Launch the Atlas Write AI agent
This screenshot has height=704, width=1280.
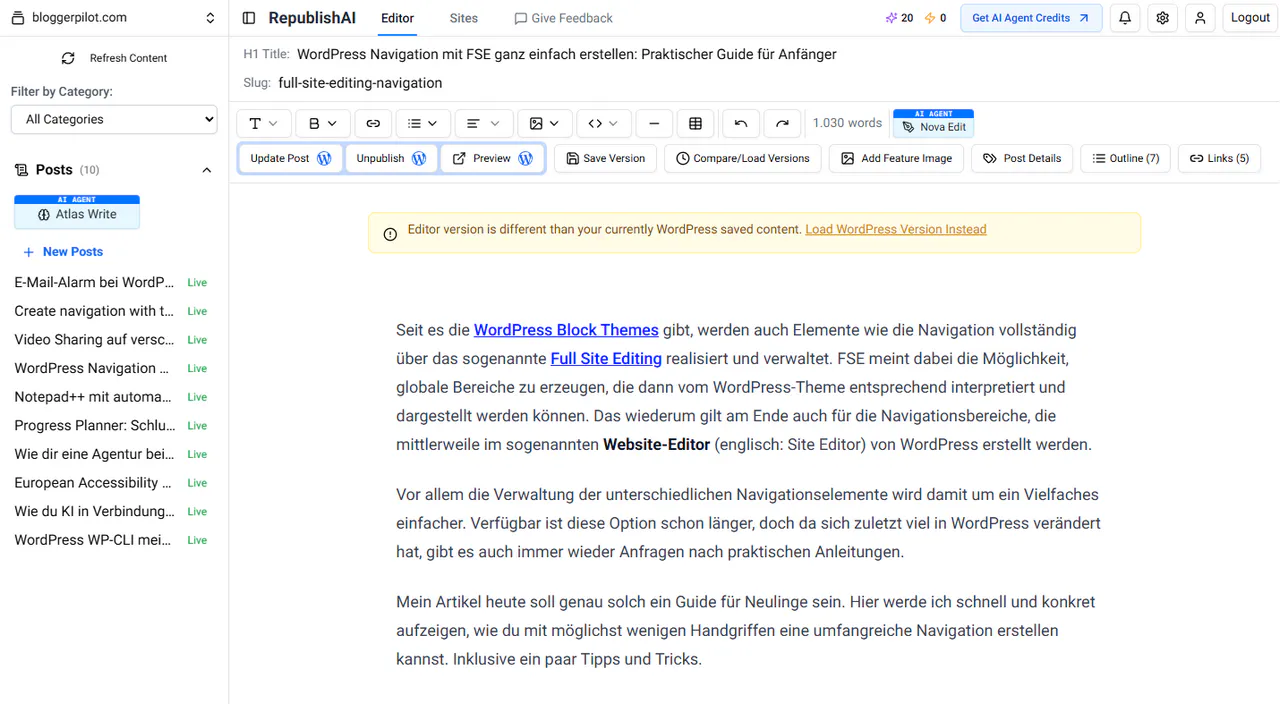(77, 211)
